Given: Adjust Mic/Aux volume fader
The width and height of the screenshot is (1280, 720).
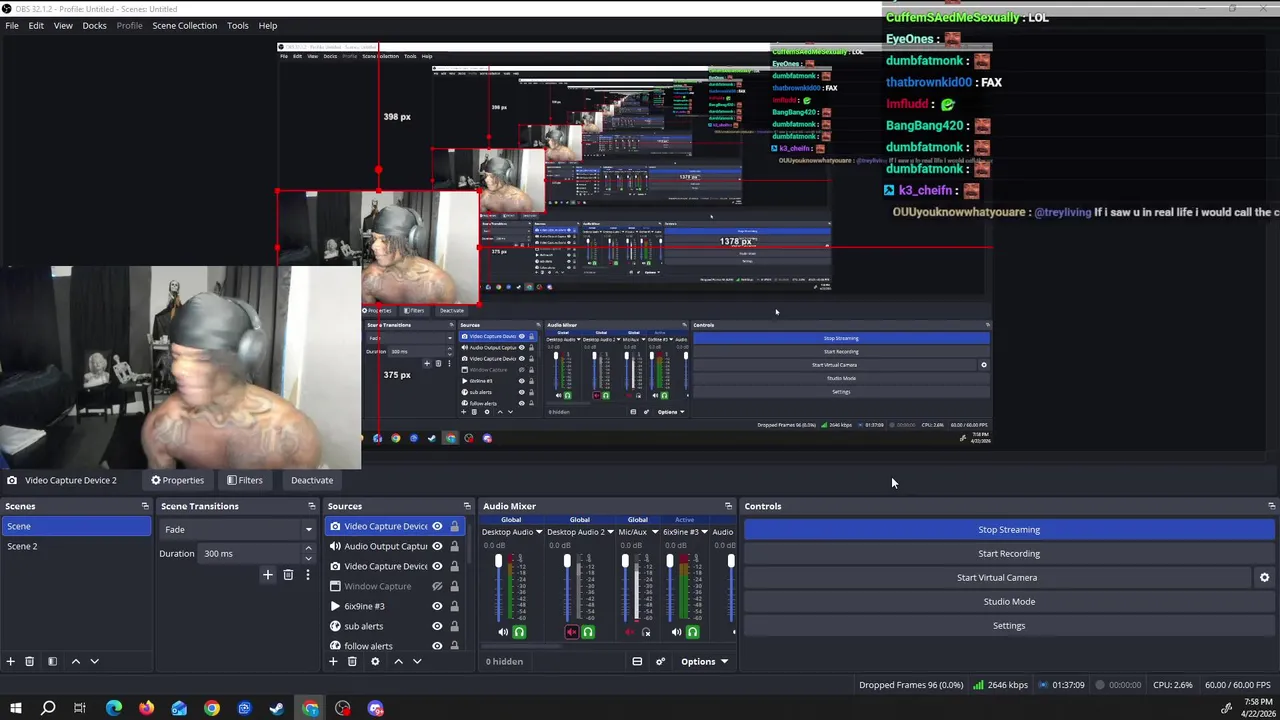Looking at the screenshot, I should 625,562.
